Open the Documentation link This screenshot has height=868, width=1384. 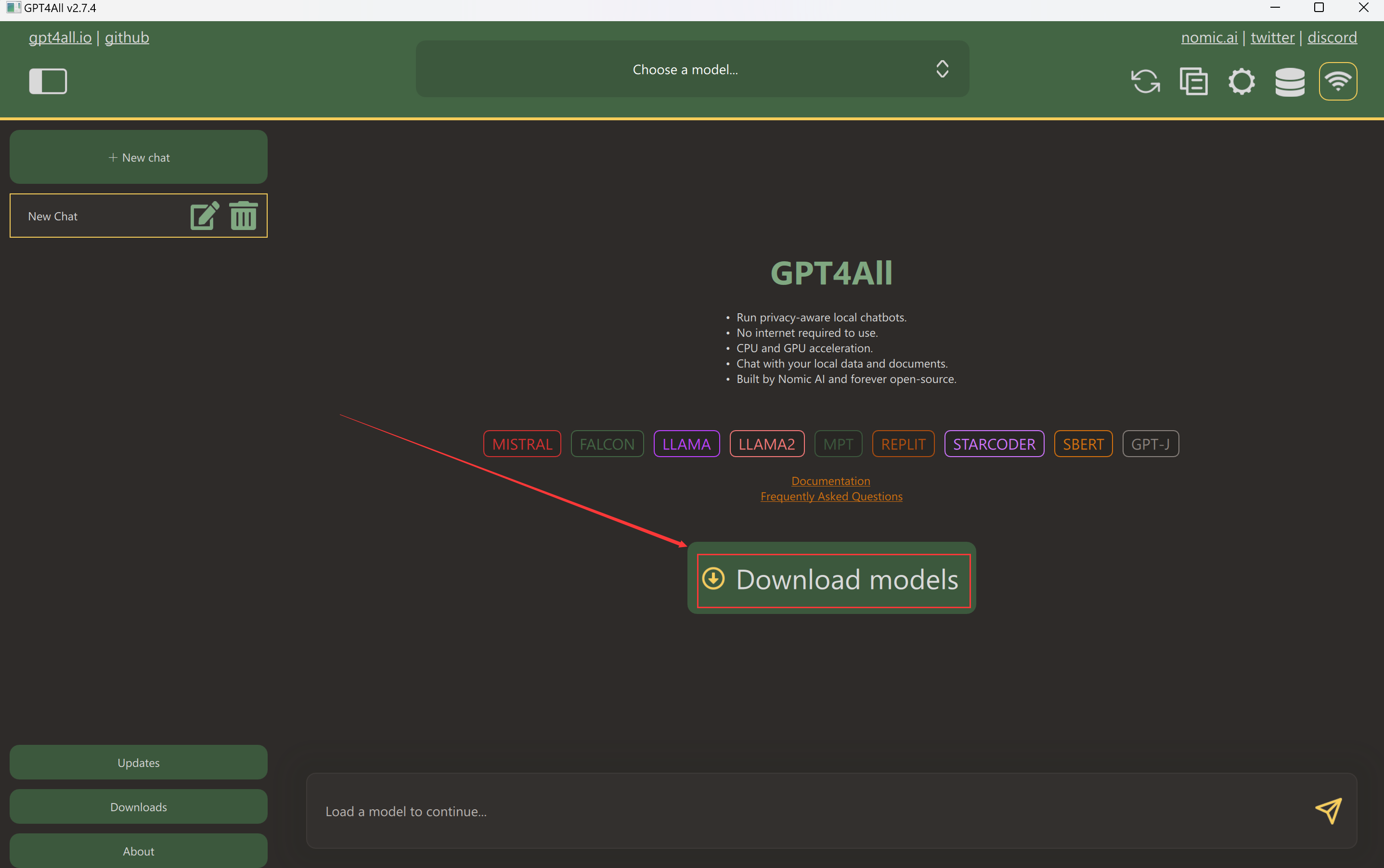[x=830, y=481]
